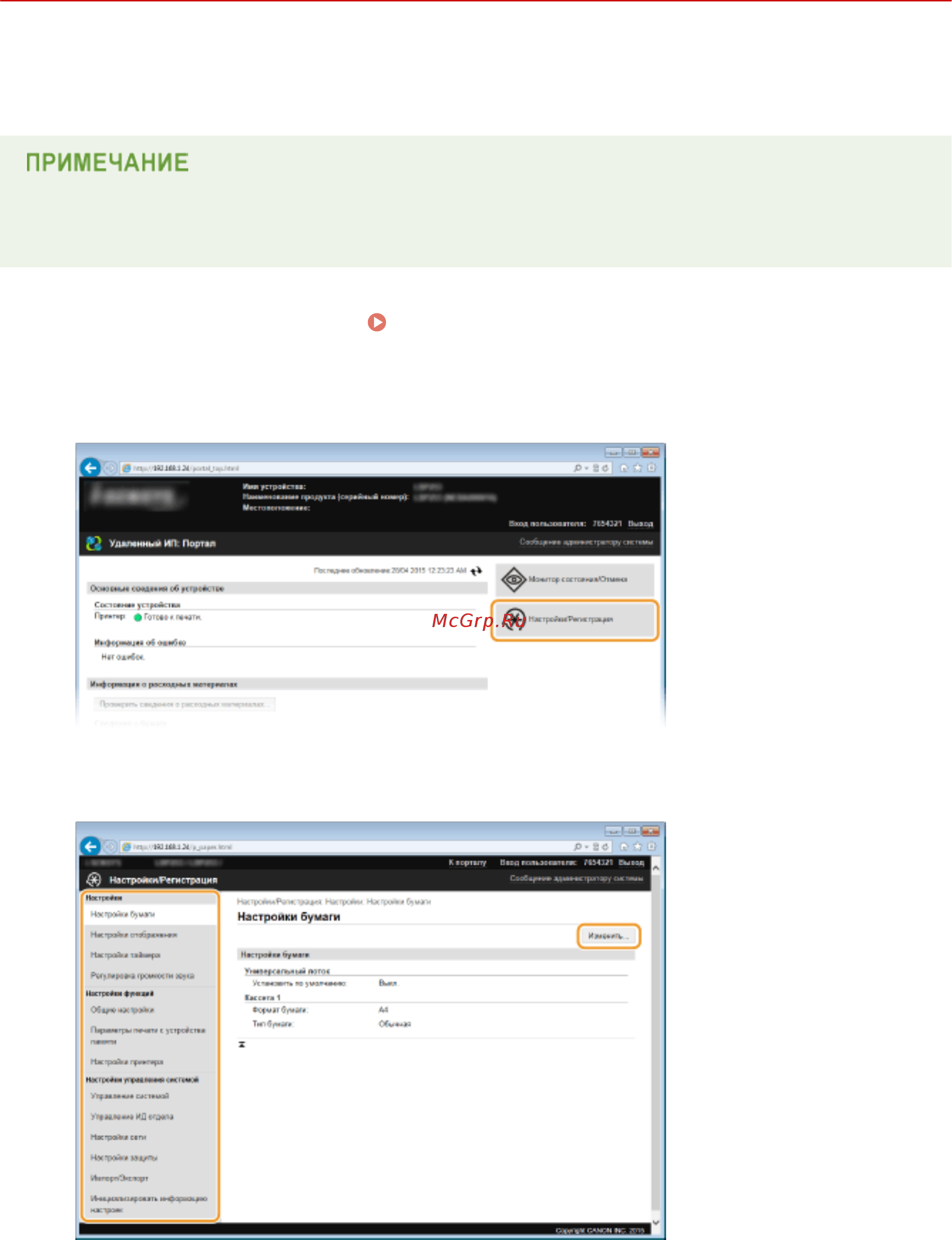The image size is (952, 1240).
Task: Open favorites star in the settings window
Action: point(638,846)
